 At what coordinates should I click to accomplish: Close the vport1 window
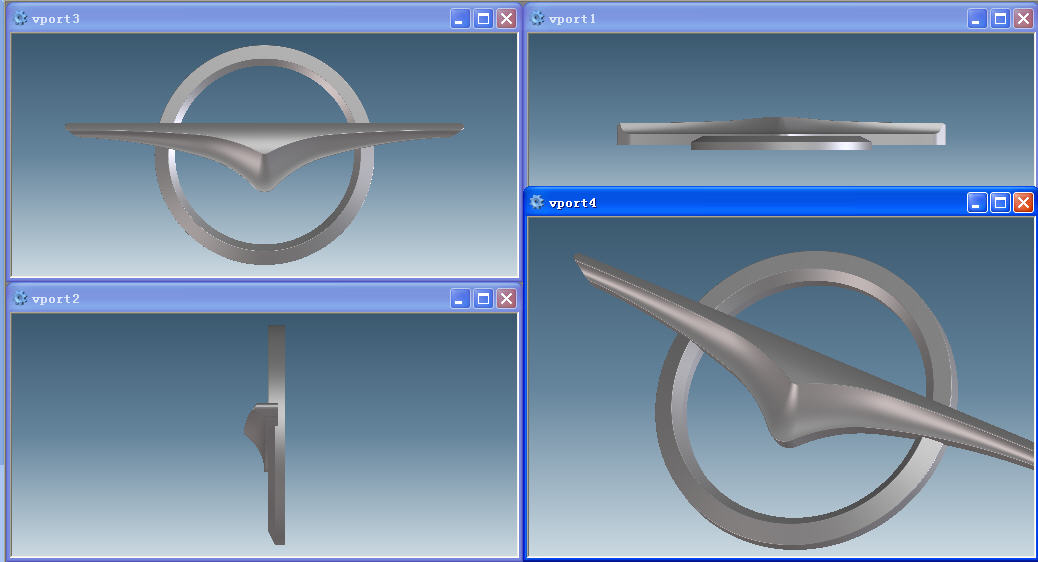point(1023,19)
